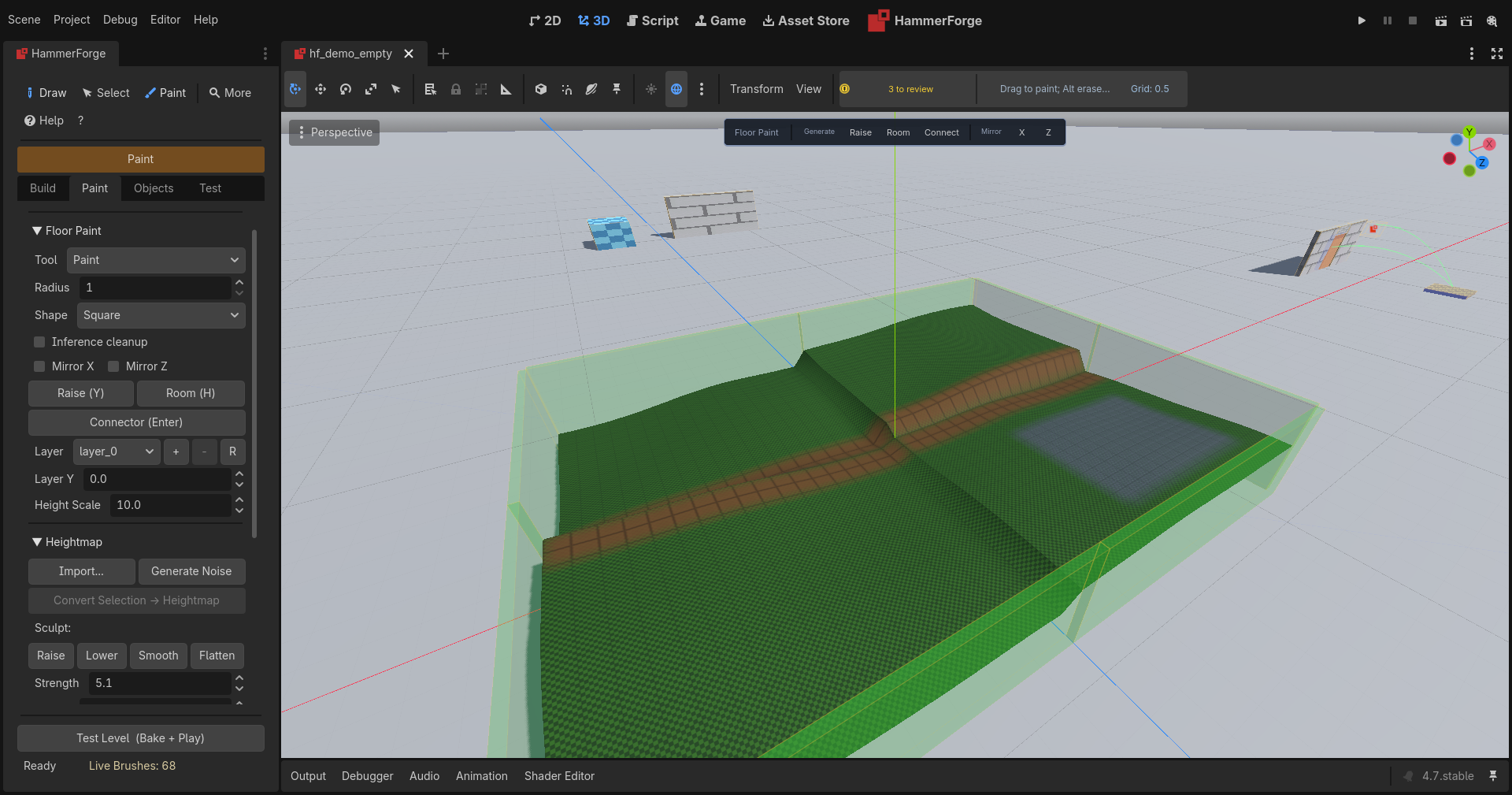Check the Mirror Z checkbox
This screenshot has width=1512, height=795.
tap(113, 366)
